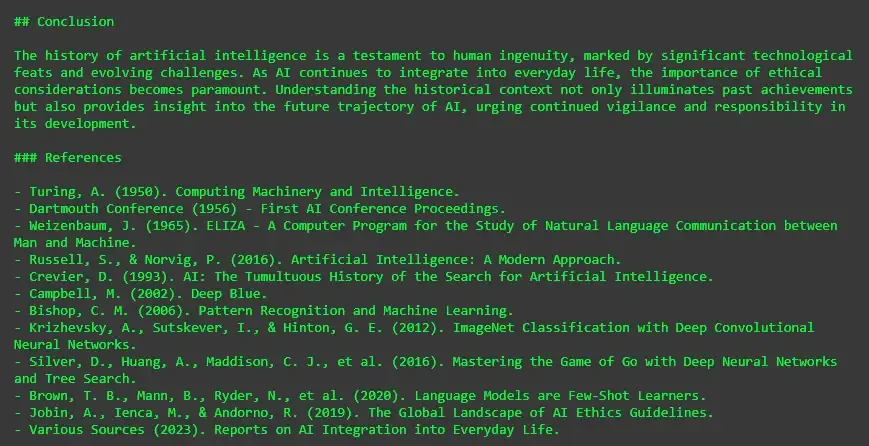
Task: Click the Weizenbaum, J. (1965) ELIZA reference
Action: (426, 234)
